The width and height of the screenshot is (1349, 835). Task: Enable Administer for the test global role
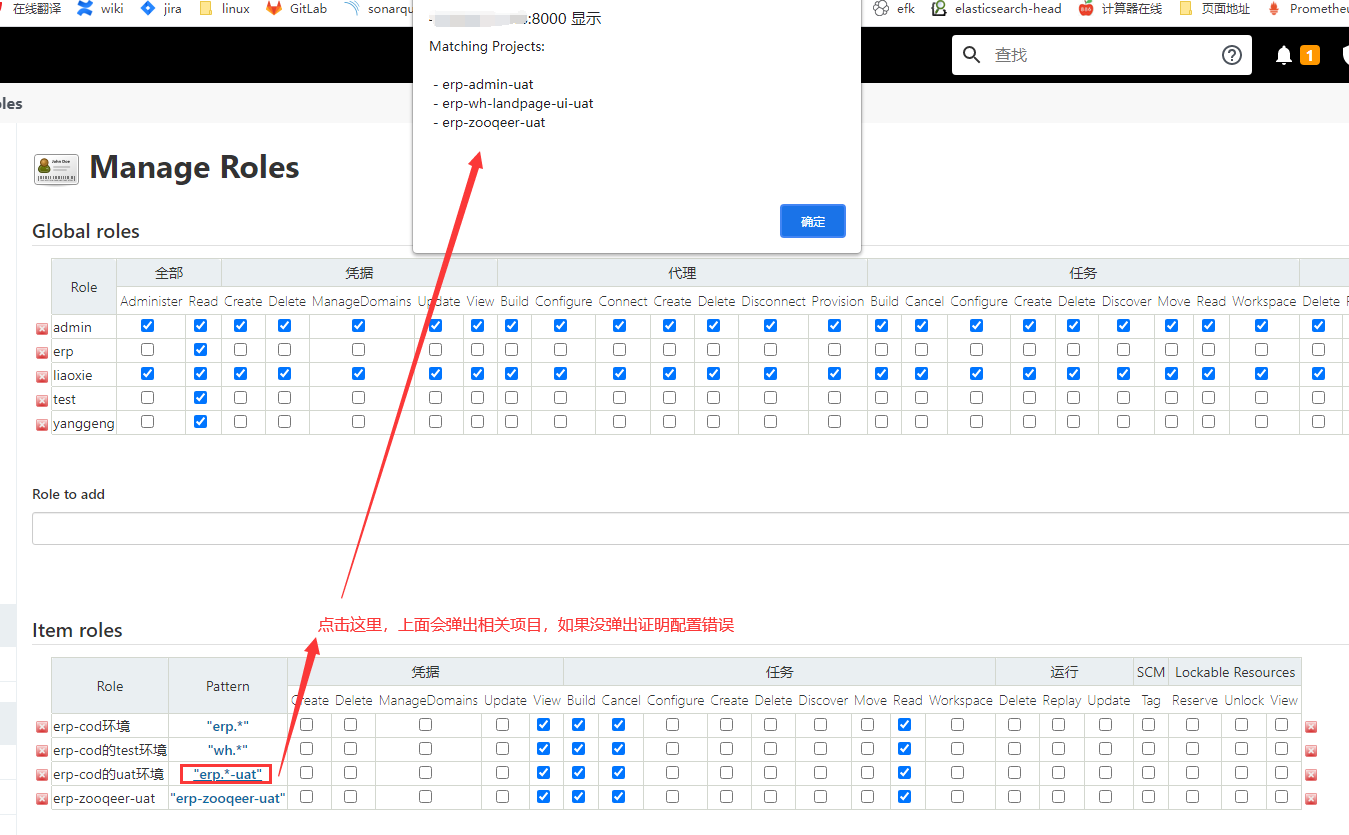[x=148, y=398]
